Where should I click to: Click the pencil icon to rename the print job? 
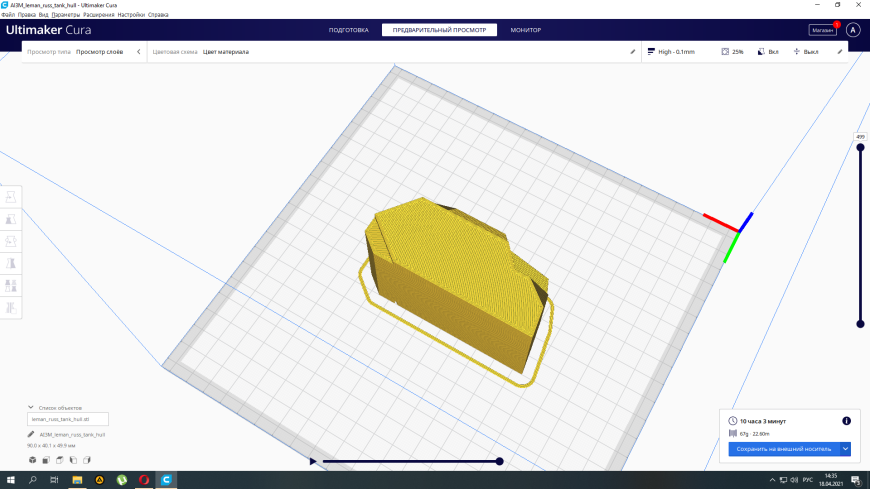click(31, 435)
